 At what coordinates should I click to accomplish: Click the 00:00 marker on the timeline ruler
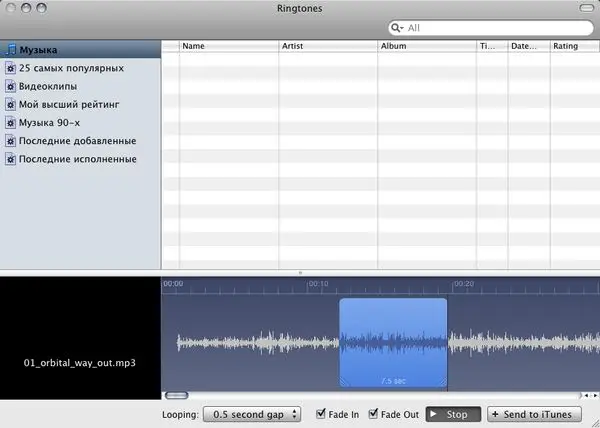(173, 284)
